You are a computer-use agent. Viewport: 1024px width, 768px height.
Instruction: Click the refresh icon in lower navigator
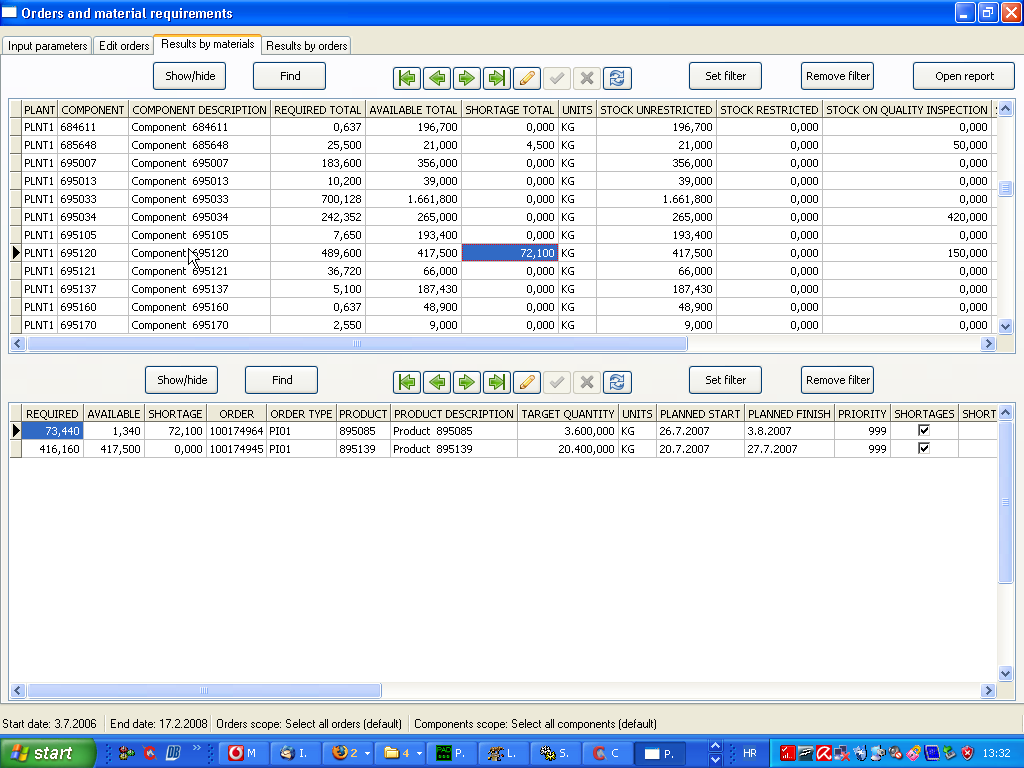[x=617, y=381]
